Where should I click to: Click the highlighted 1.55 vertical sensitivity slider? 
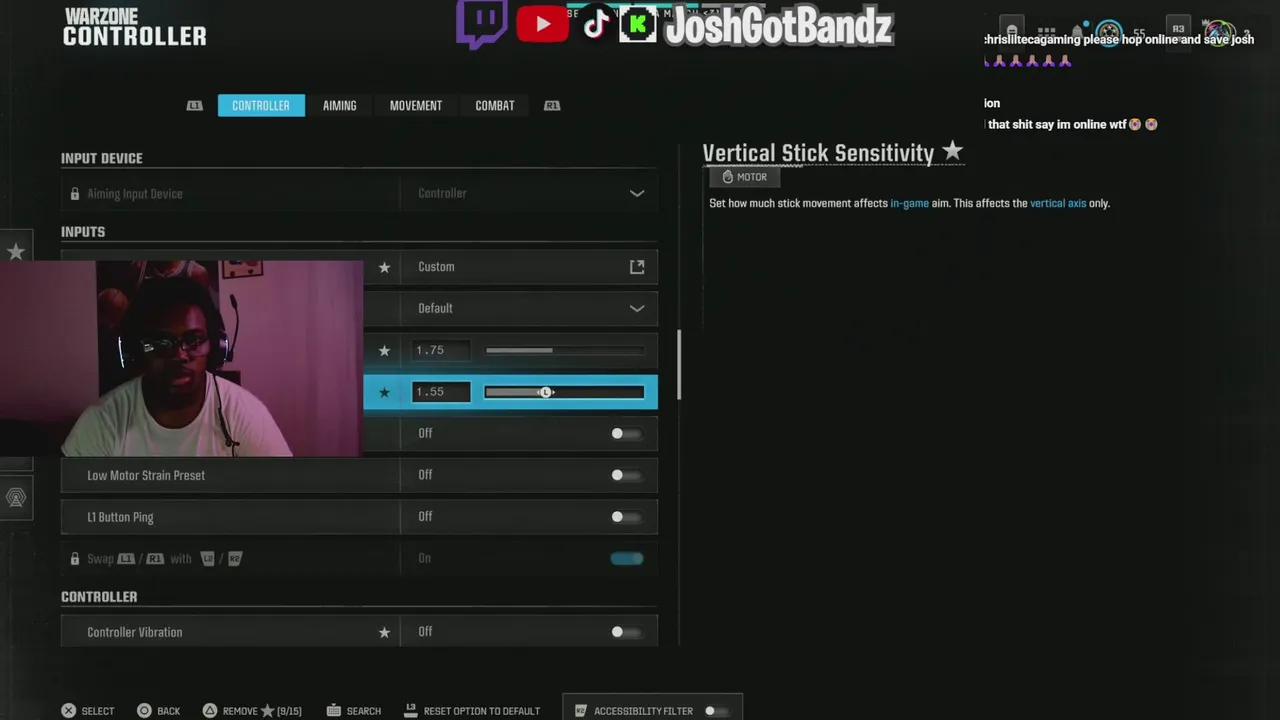click(x=565, y=392)
